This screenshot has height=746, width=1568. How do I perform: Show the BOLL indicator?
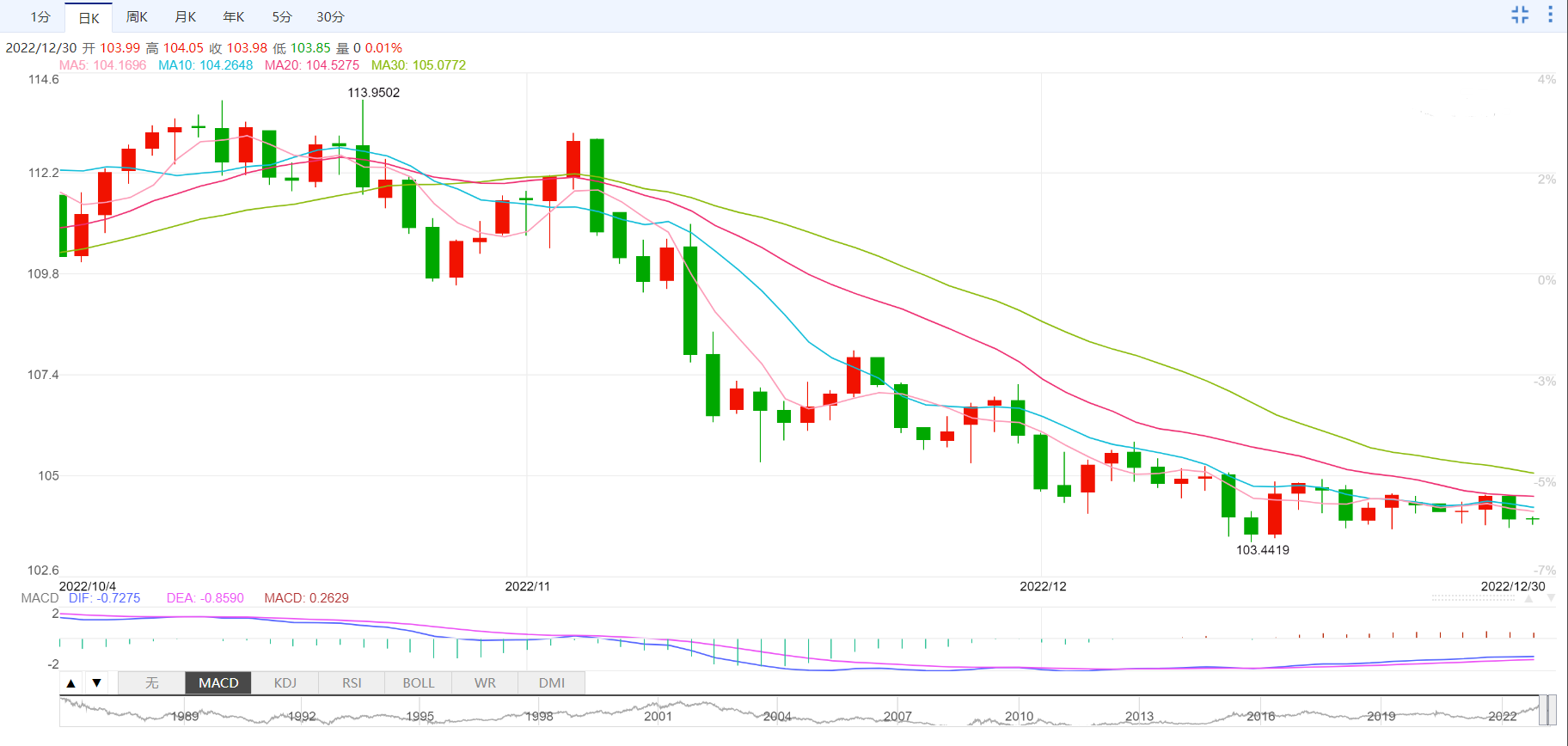click(x=419, y=683)
